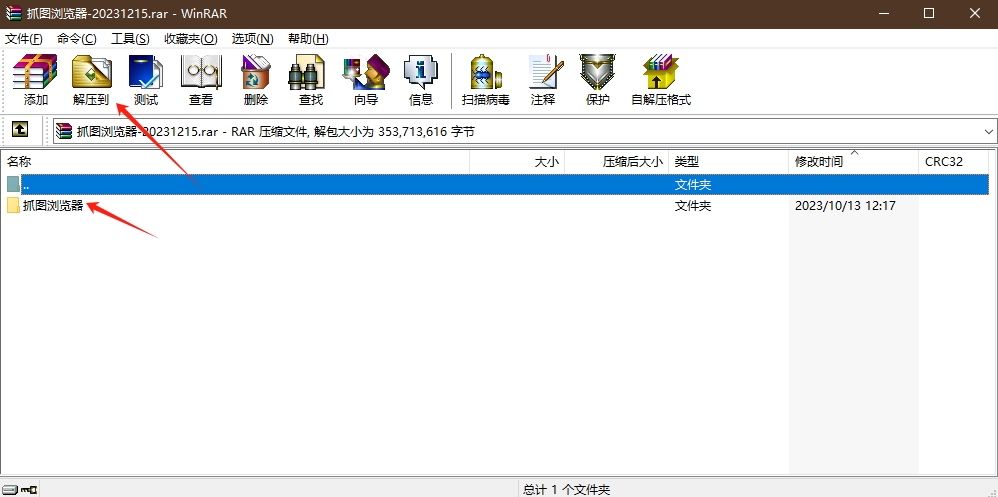Click the 2023/10/13 12:17 date cell
The width and height of the screenshot is (998, 497).
(845, 206)
